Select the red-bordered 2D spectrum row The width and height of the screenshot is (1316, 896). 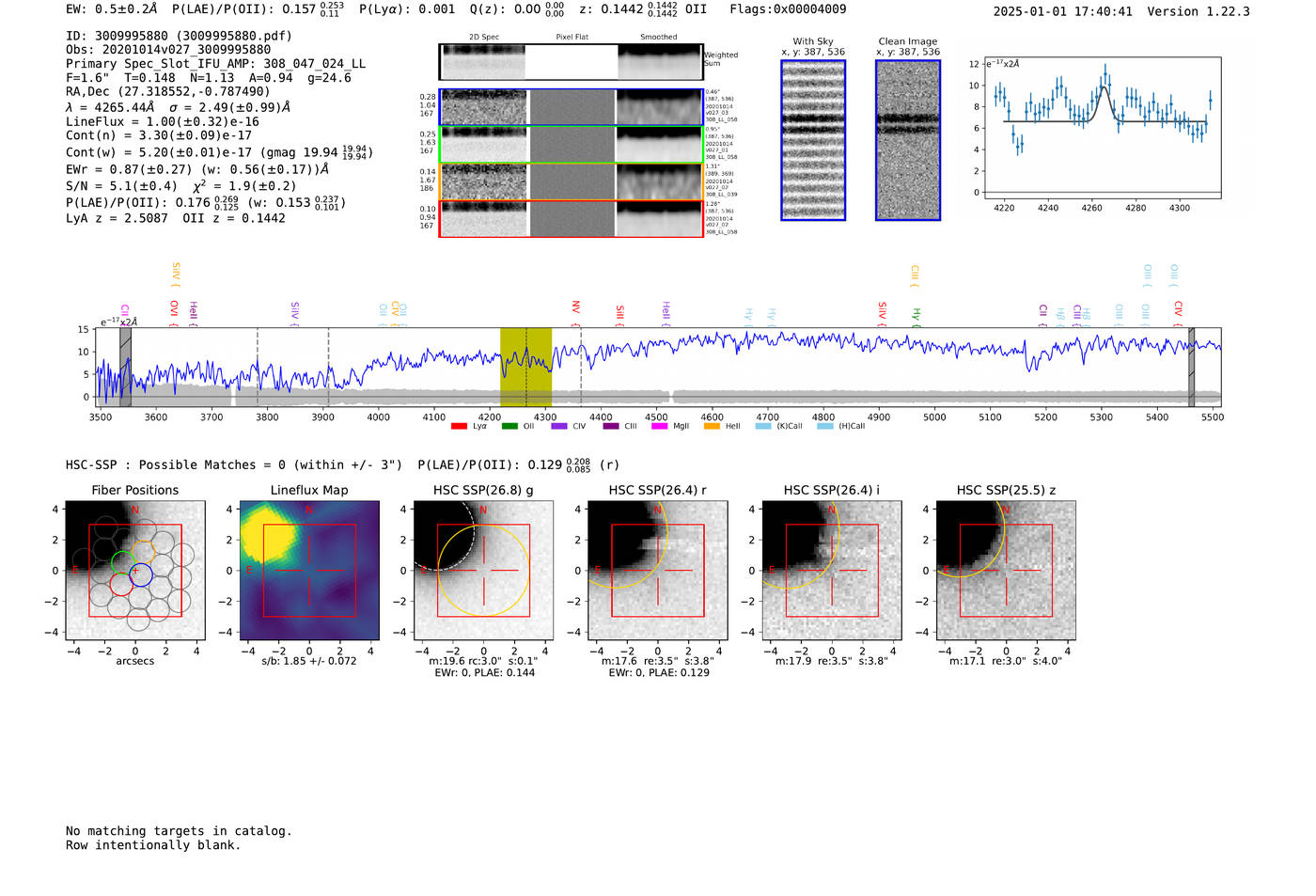[x=572, y=218]
